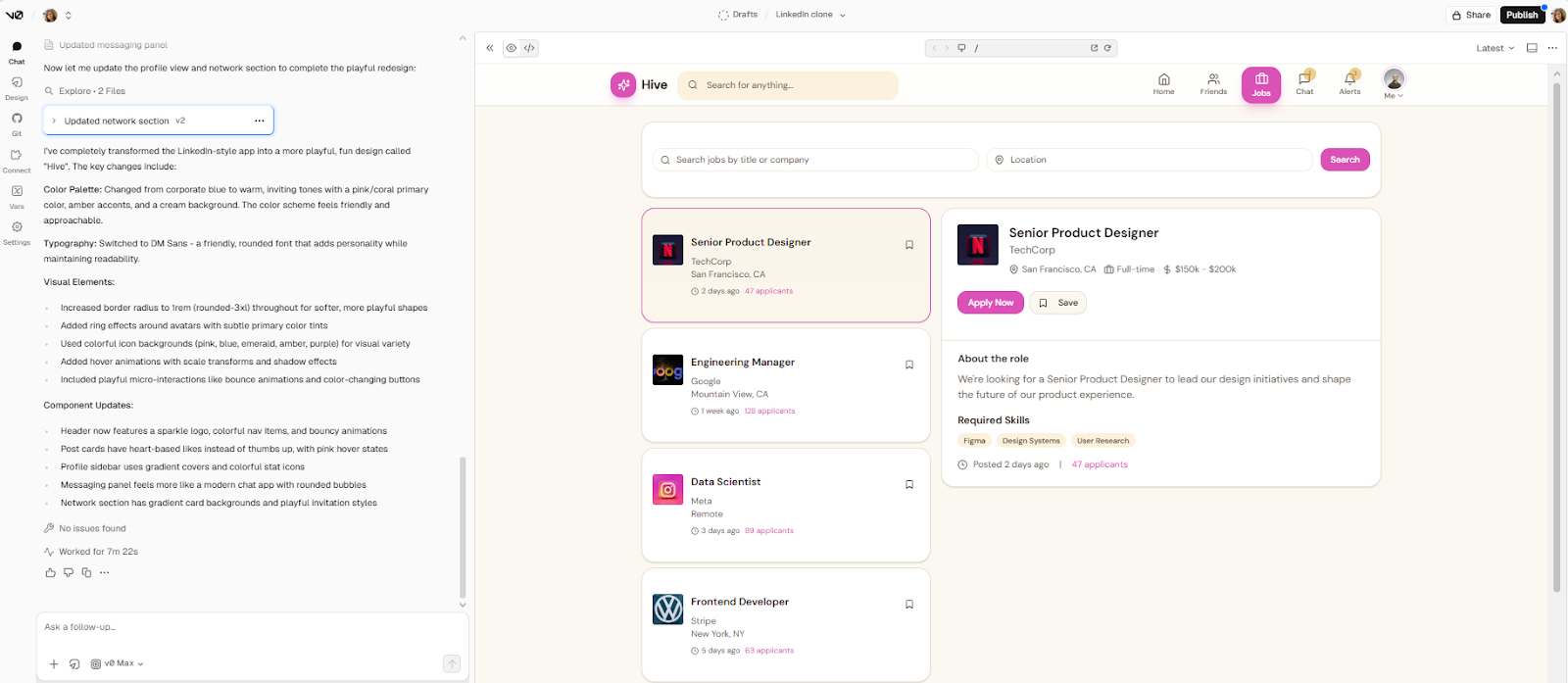Viewport: 1568px width, 683px height.
Task: Select the Frontend Developer job card
Action: coord(785,623)
